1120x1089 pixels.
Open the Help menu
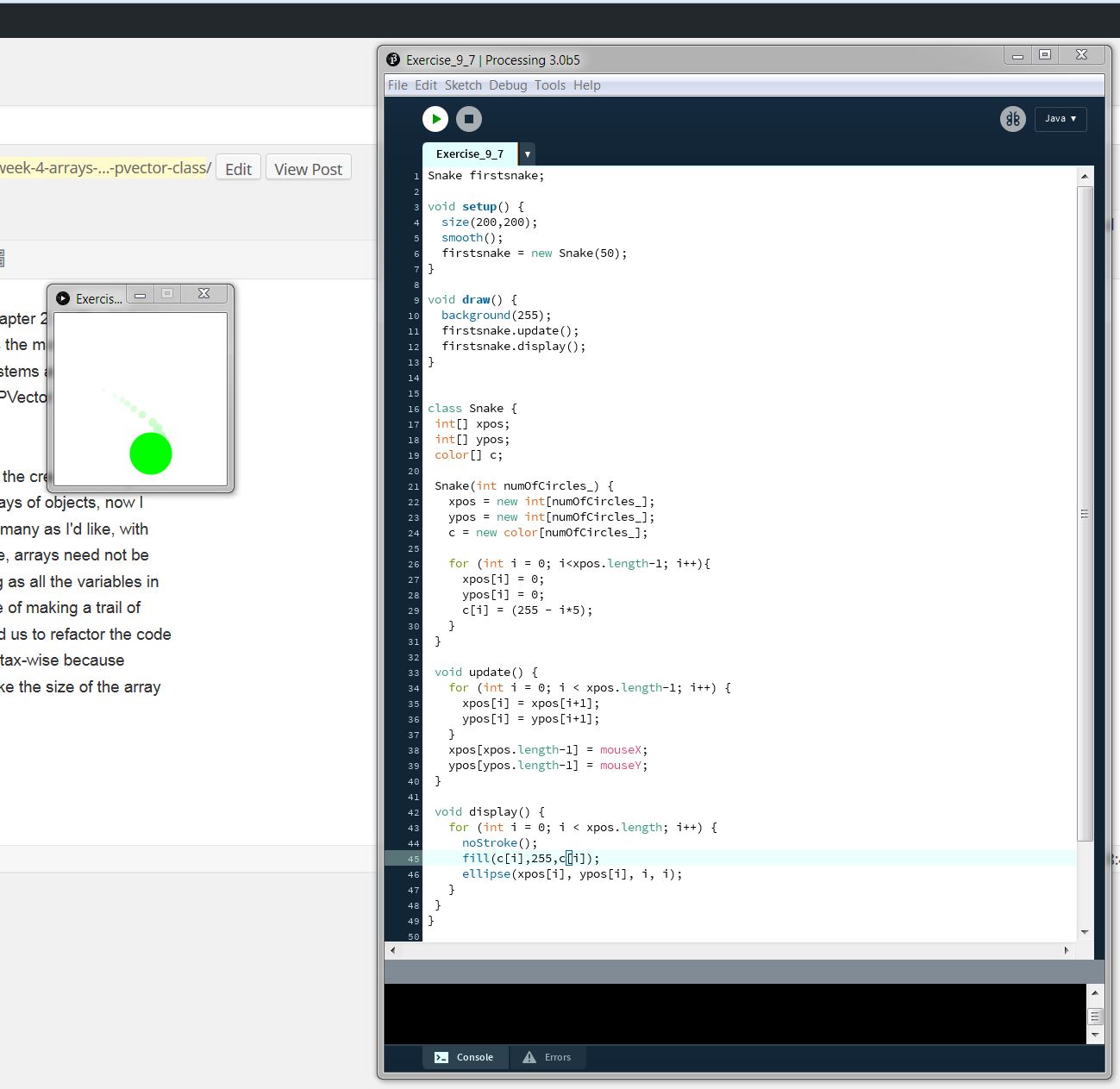587,85
